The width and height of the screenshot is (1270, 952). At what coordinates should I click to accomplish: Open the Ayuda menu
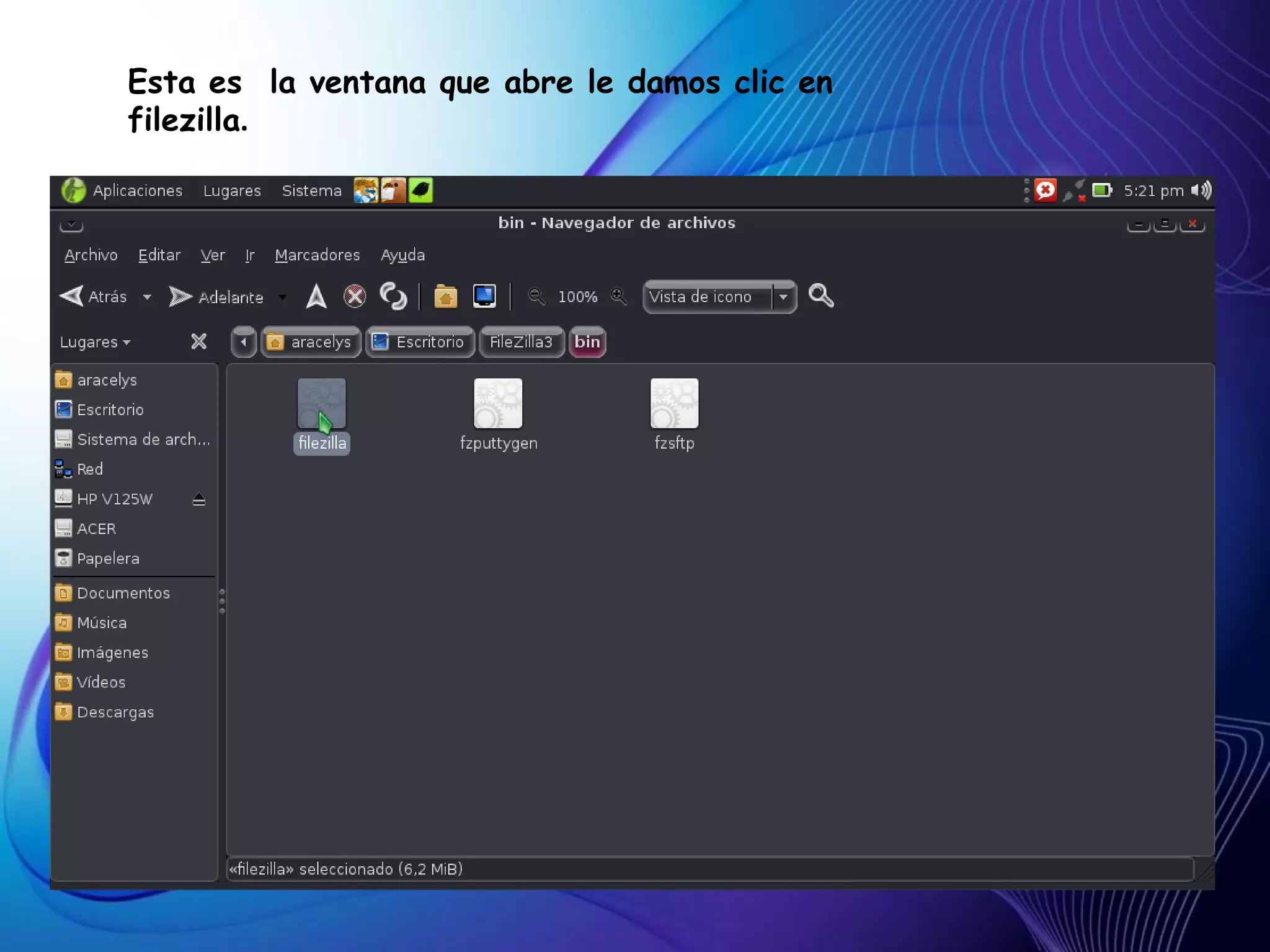coord(402,255)
